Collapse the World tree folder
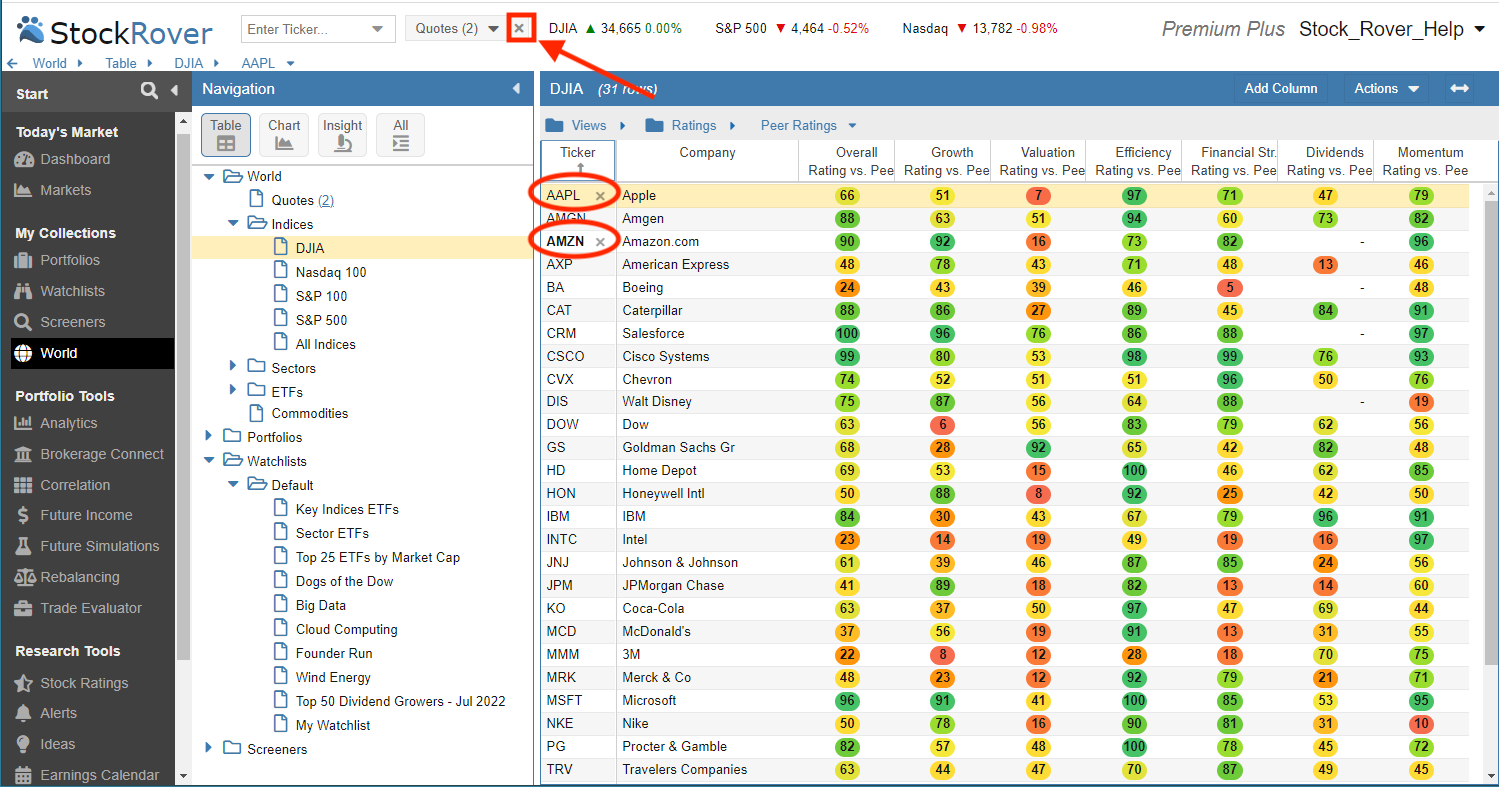The height and width of the screenshot is (787, 1499). pos(209,176)
